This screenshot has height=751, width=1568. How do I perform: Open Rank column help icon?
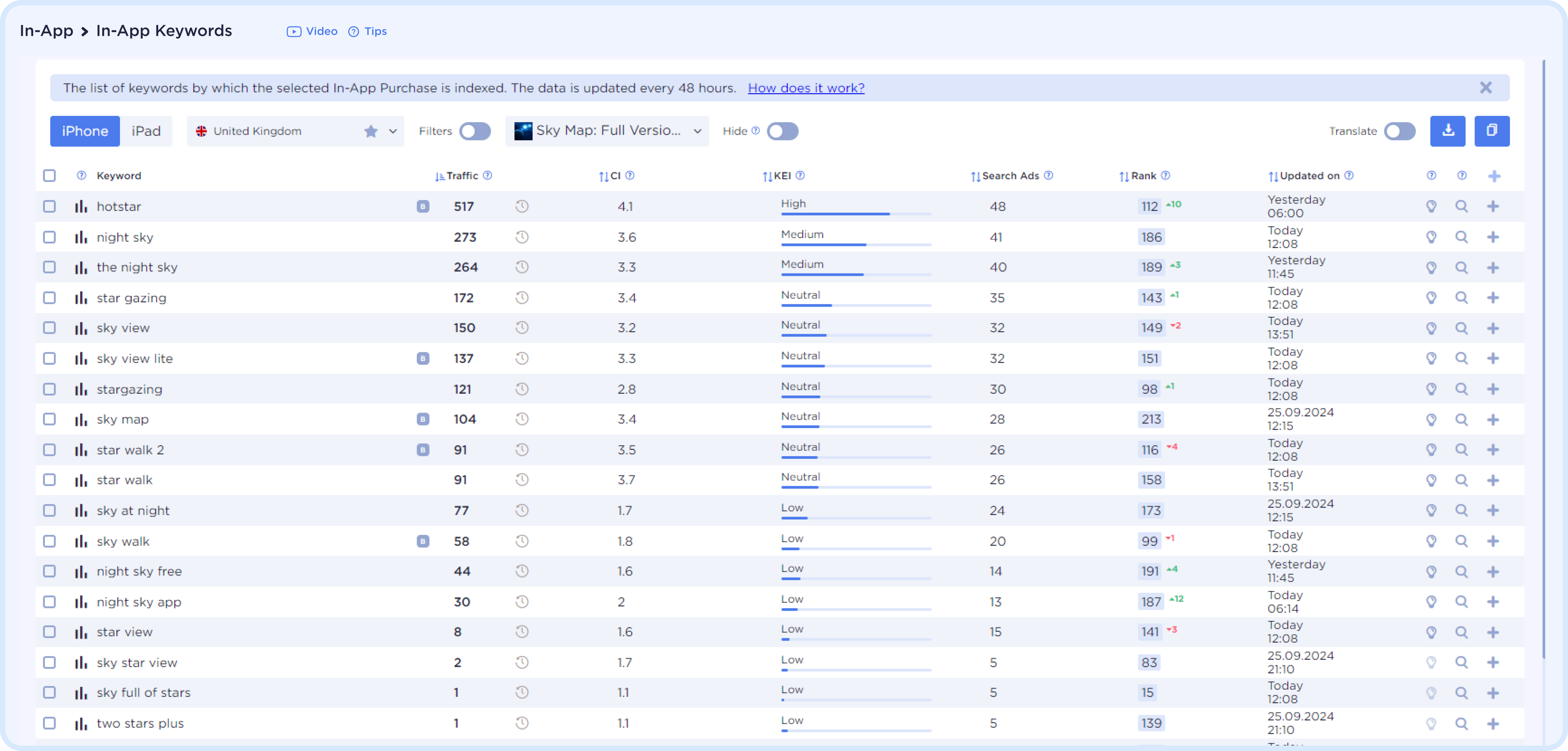(1165, 175)
